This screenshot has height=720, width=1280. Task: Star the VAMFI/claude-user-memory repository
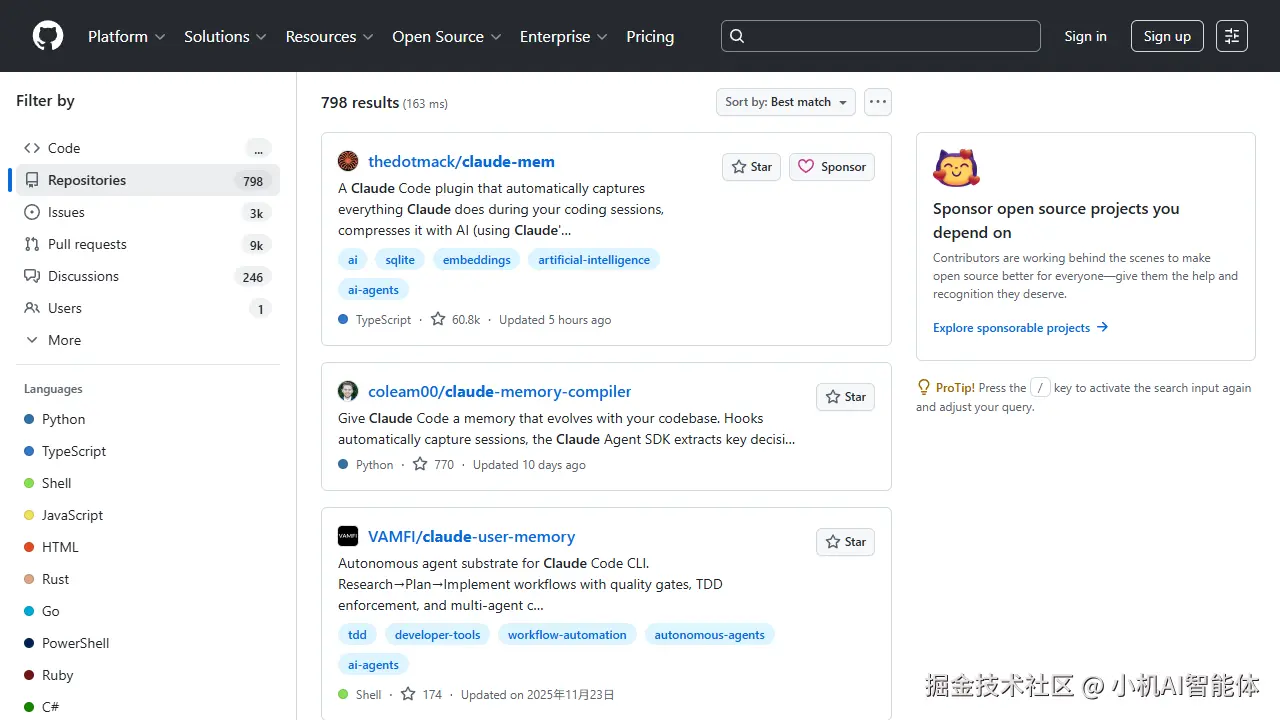tap(845, 542)
